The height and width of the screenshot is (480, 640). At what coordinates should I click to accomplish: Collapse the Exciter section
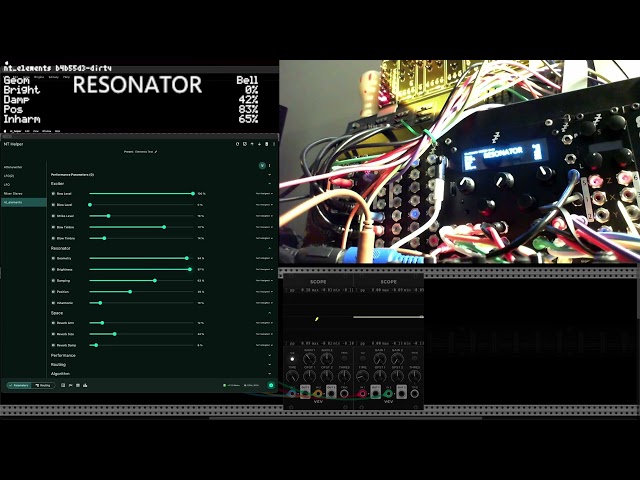pyautogui.click(x=269, y=184)
